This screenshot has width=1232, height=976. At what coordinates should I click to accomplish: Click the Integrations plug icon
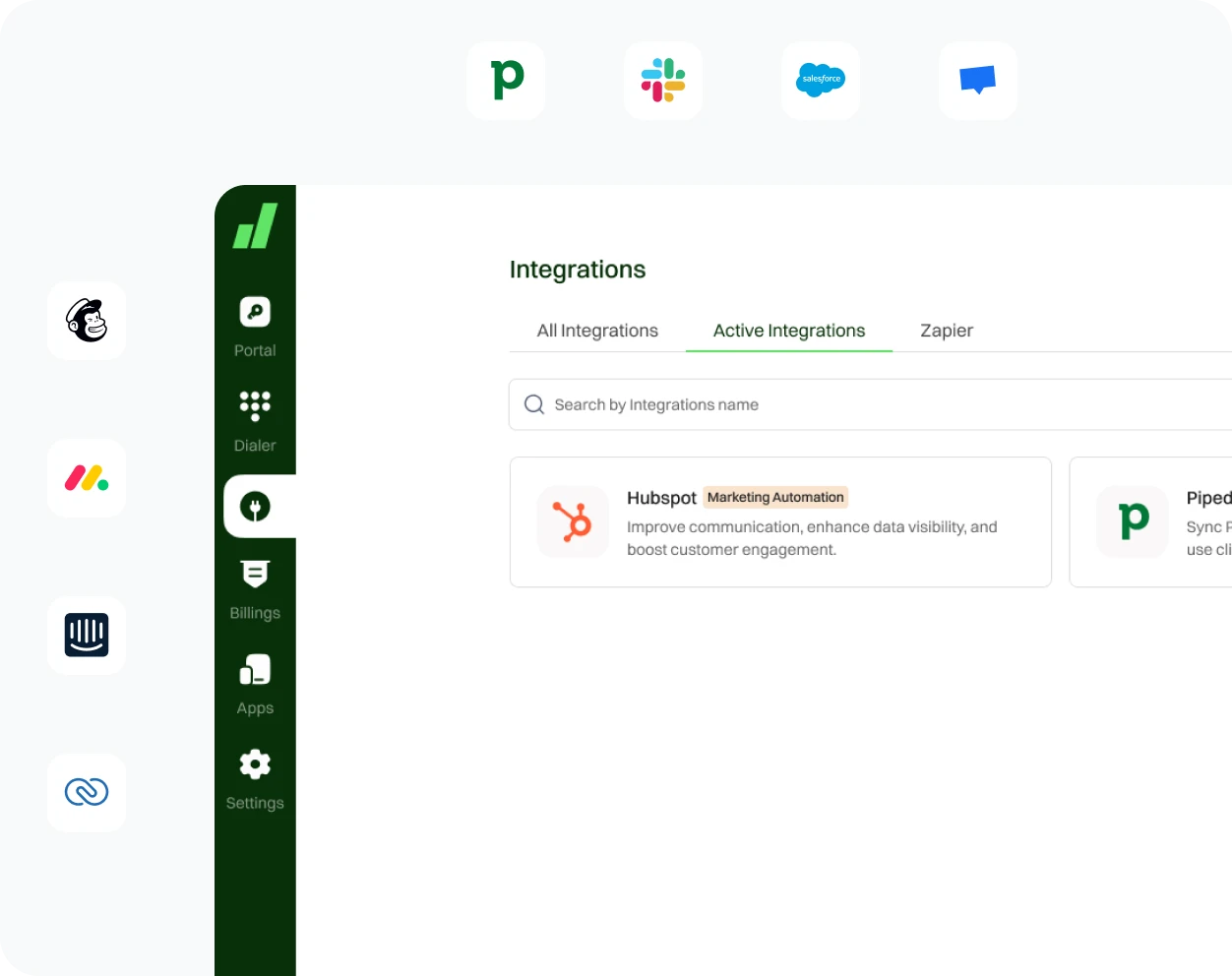pos(254,506)
